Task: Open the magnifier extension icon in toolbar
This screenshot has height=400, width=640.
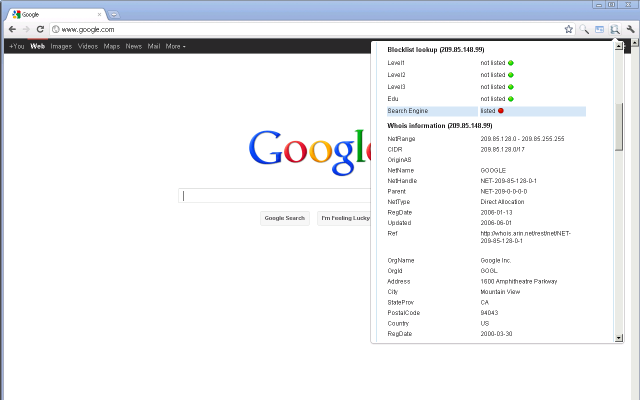Action: pyautogui.click(x=584, y=29)
